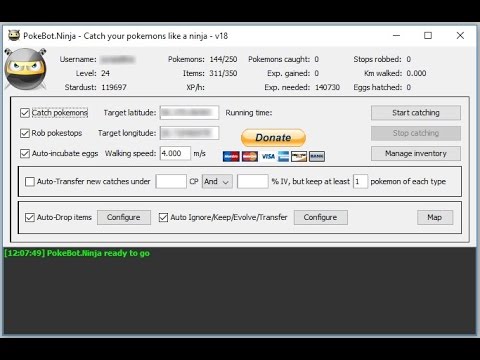Maximize the PokeBot.Ninja window
The image size is (480, 360).
pos(428,35)
